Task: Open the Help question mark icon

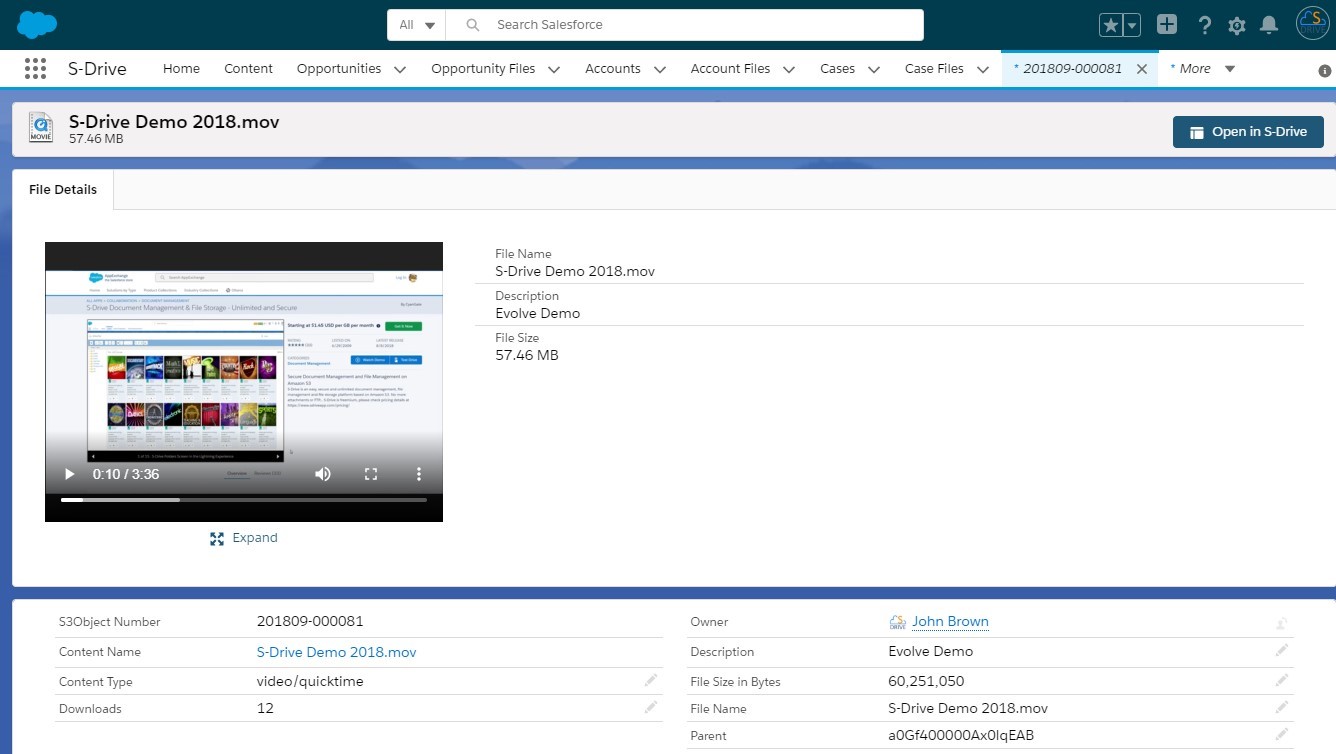Action: pos(1205,25)
